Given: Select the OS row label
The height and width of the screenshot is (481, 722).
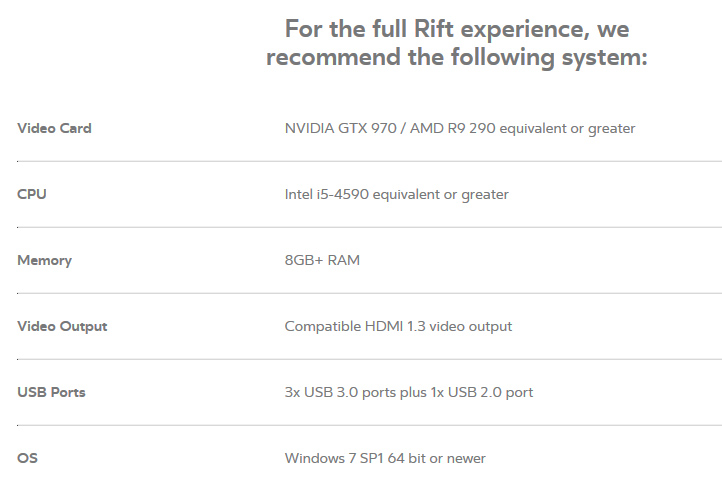Looking at the screenshot, I should 28,458.
